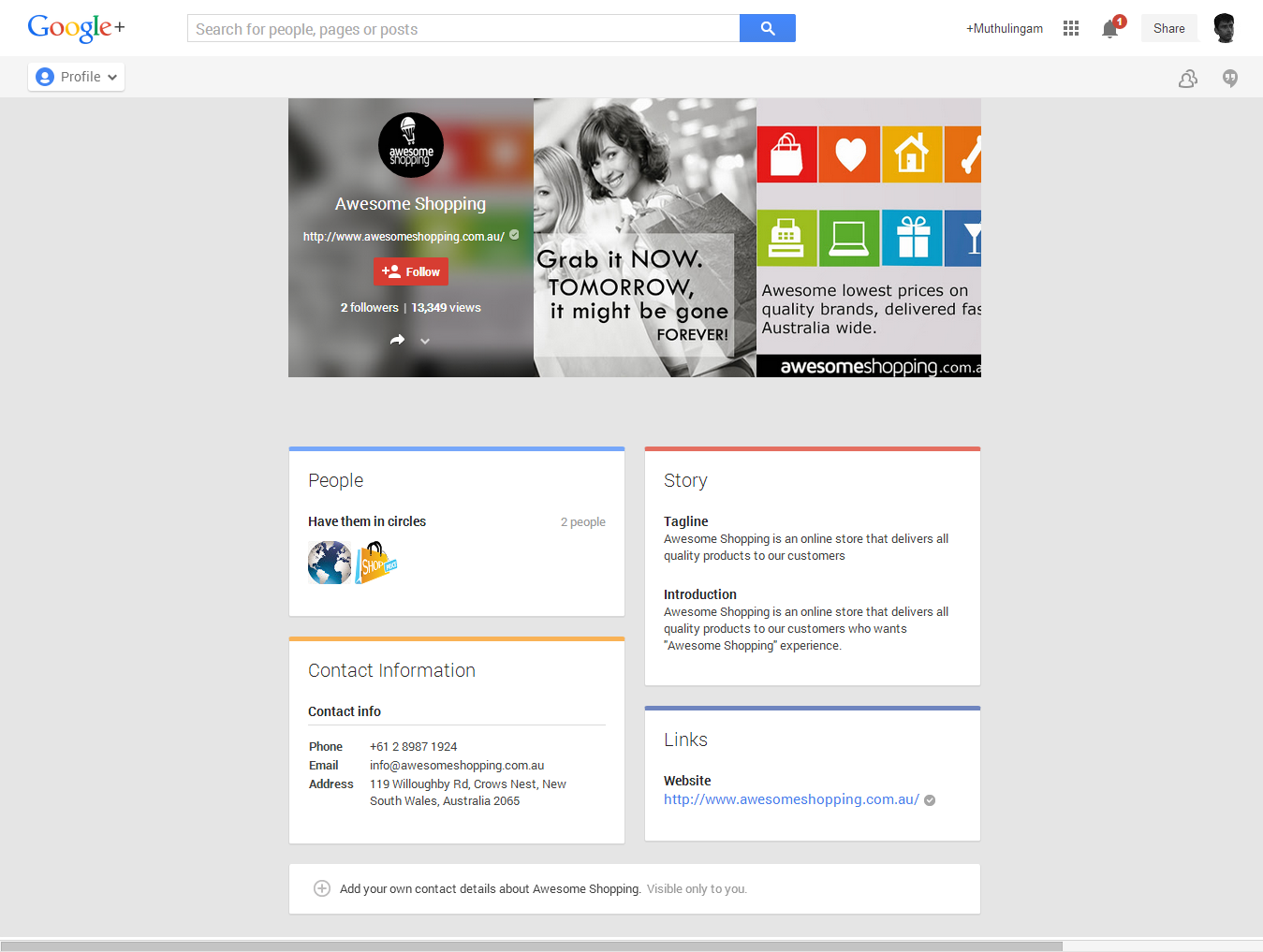The height and width of the screenshot is (952, 1263).
Task: Click the +Muthulingam link
Action: click(x=1005, y=29)
